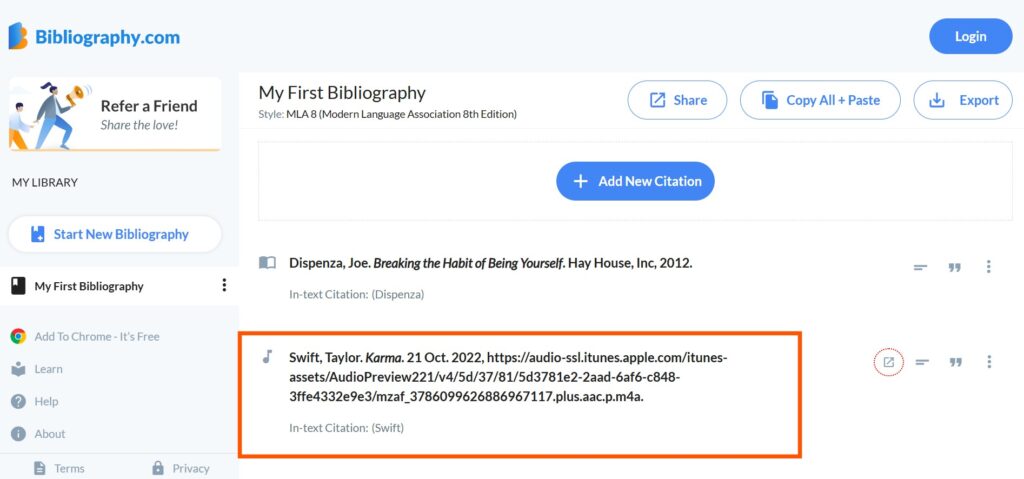
Task: Open external link icon for Swift citation
Action: 888,362
